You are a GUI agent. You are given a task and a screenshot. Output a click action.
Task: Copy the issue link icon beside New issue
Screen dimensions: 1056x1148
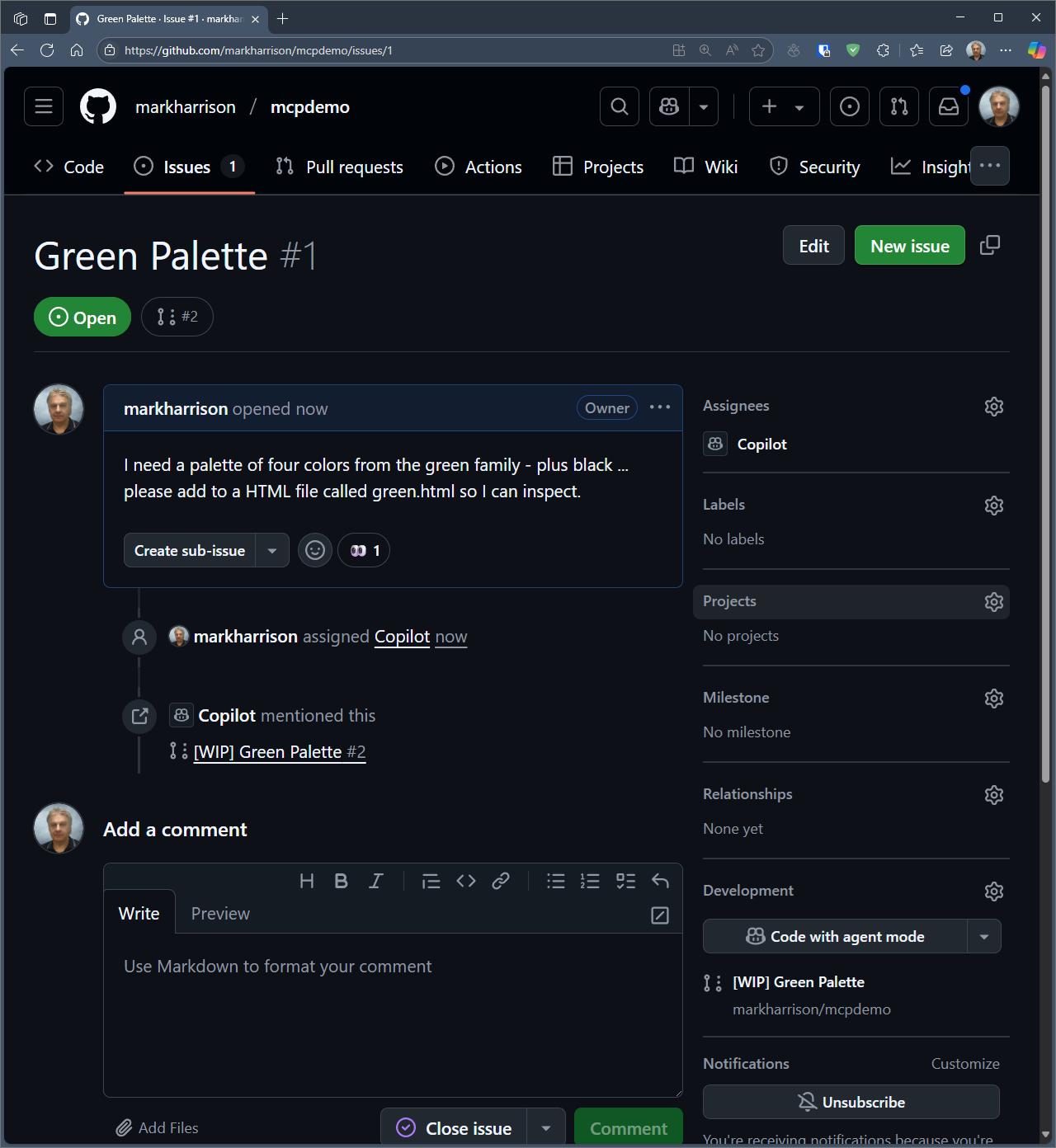click(x=989, y=246)
